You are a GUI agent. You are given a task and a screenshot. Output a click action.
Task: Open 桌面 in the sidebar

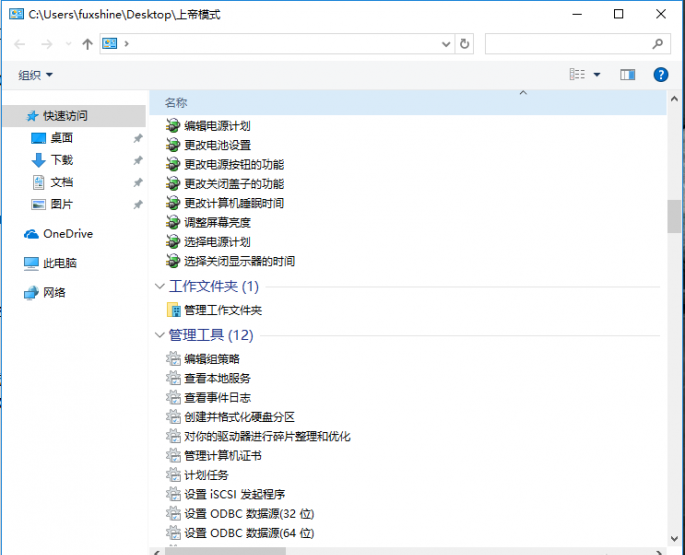click(62, 138)
